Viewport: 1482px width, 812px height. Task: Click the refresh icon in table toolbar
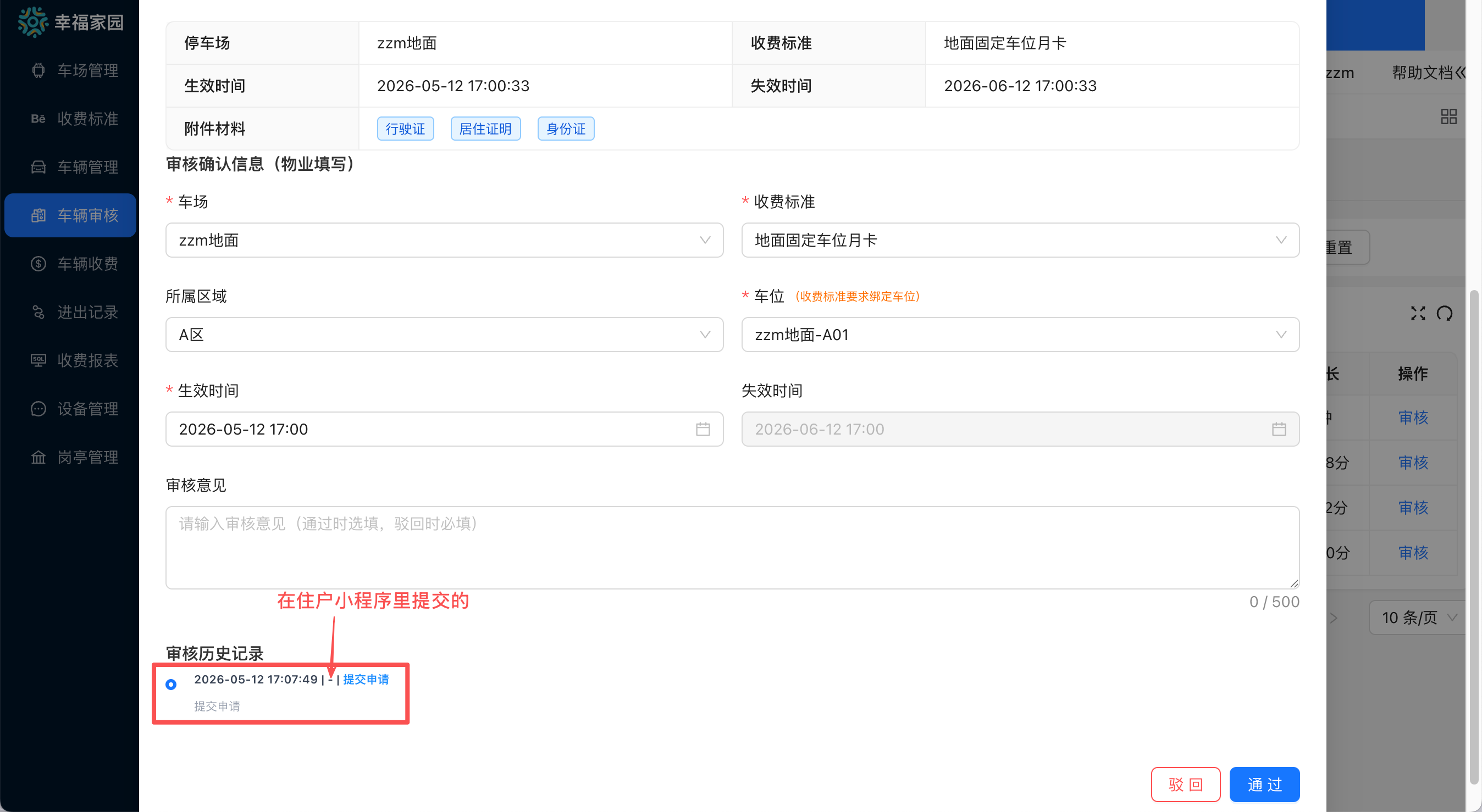coord(1445,313)
